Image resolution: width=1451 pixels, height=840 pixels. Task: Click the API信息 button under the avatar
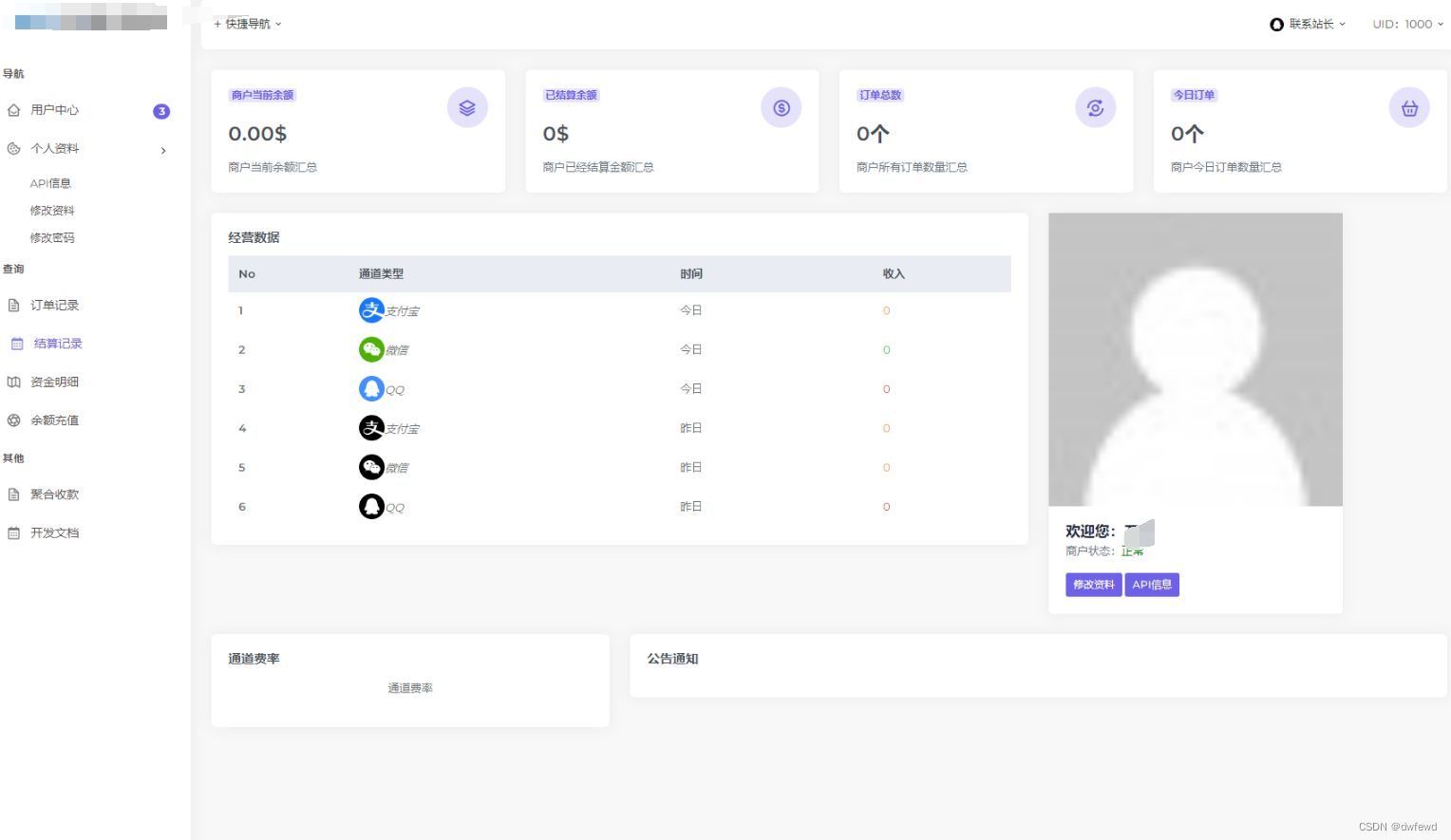coord(1152,585)
